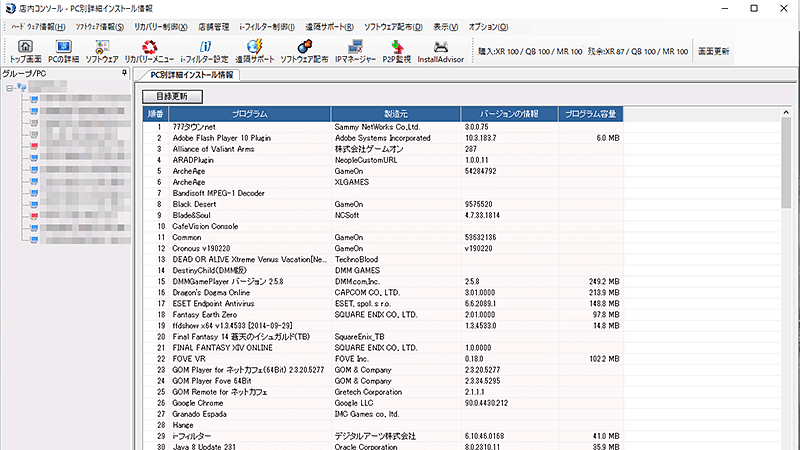Select Fantasy Earth Zero row
Screen dimensions: 800x450
383,315
